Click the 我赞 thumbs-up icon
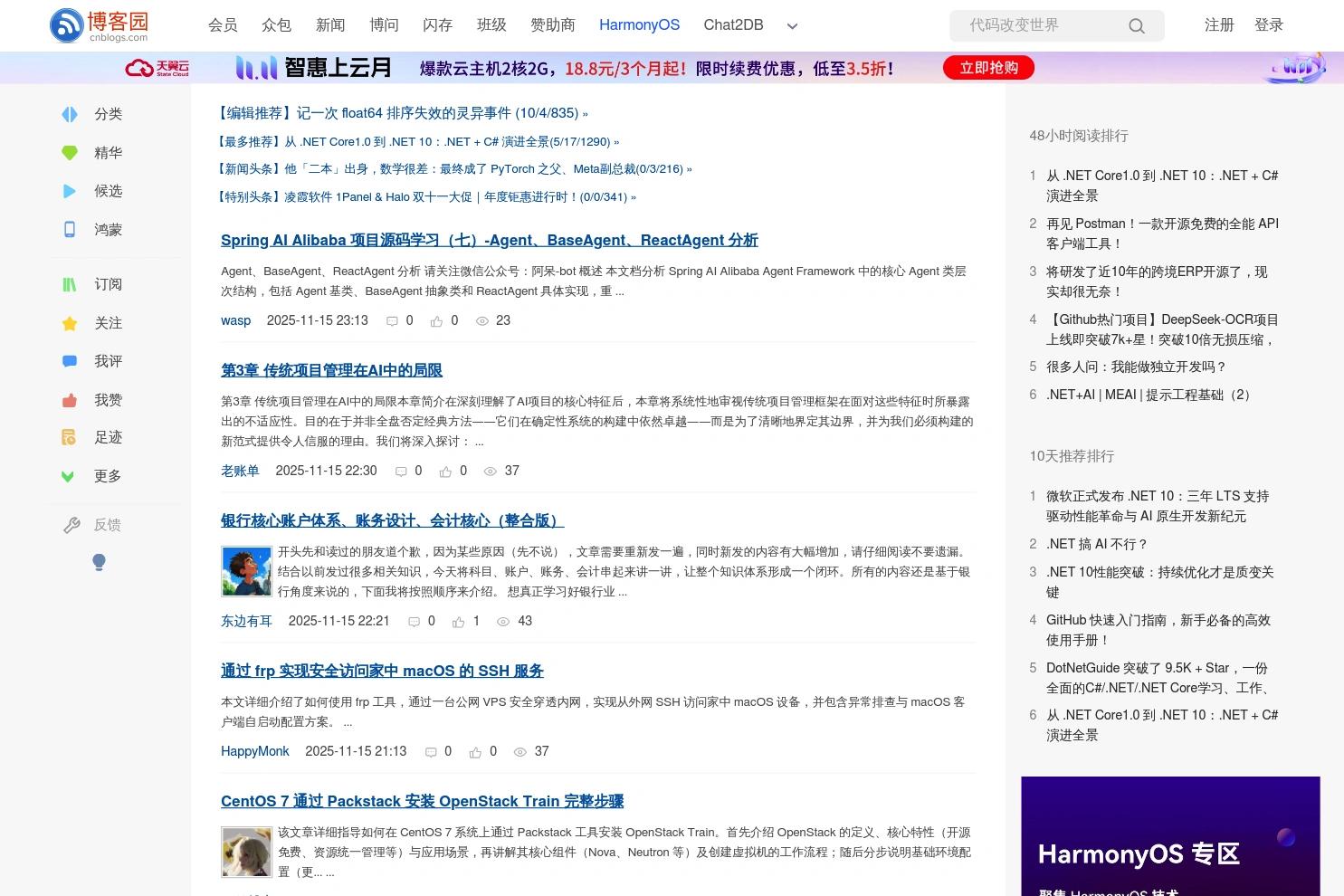 click(x=70, y=400)
